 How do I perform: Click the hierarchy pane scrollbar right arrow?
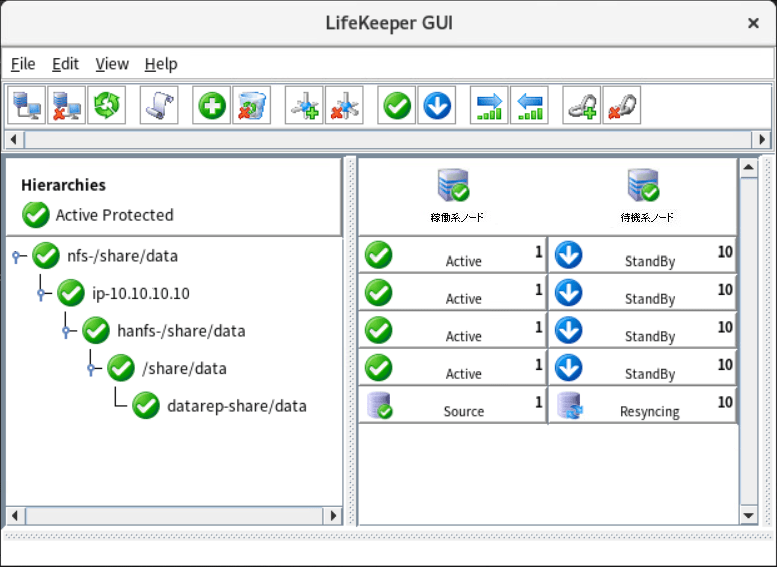coord(333,515)
